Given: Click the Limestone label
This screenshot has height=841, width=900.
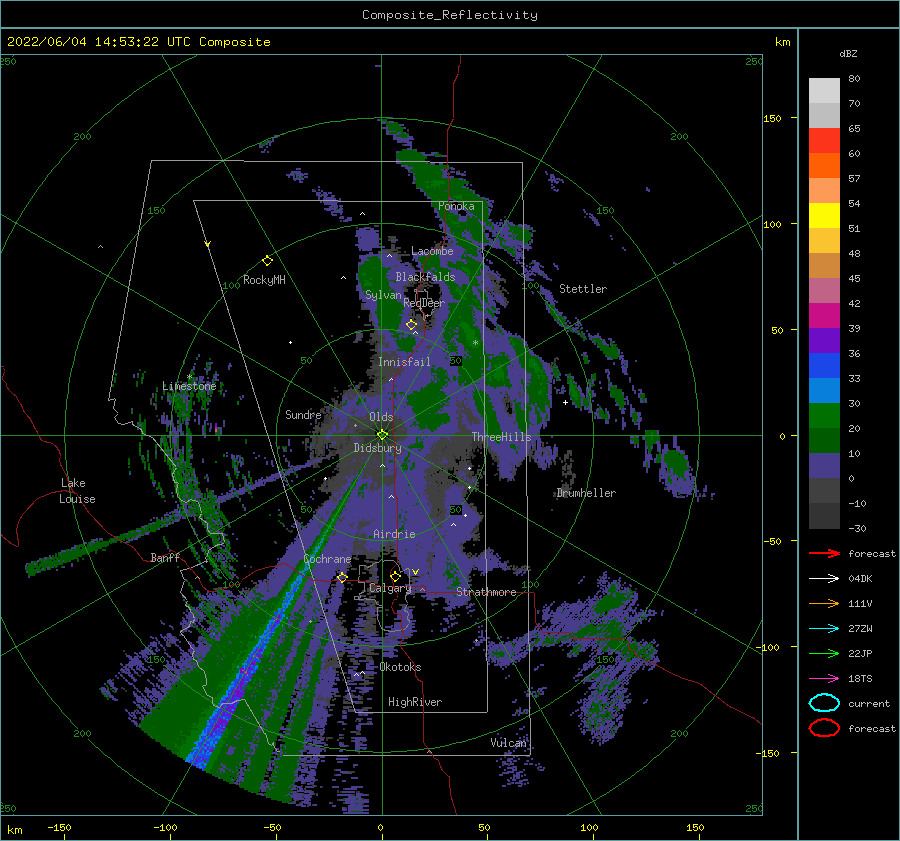Looking at the screenshot, I should point(189,386).
